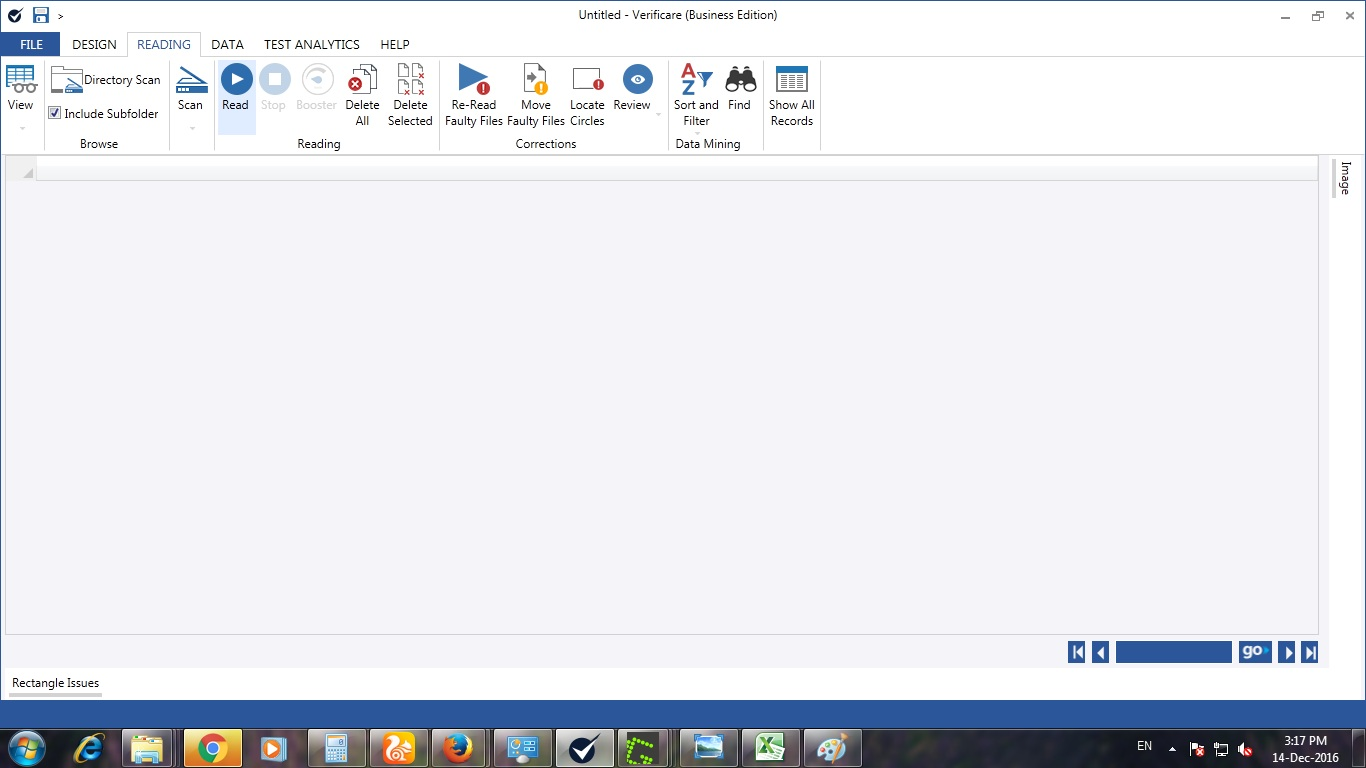1366x768 pixels.
Task: Click the Delete Selected icon
Action: point(410,80)
